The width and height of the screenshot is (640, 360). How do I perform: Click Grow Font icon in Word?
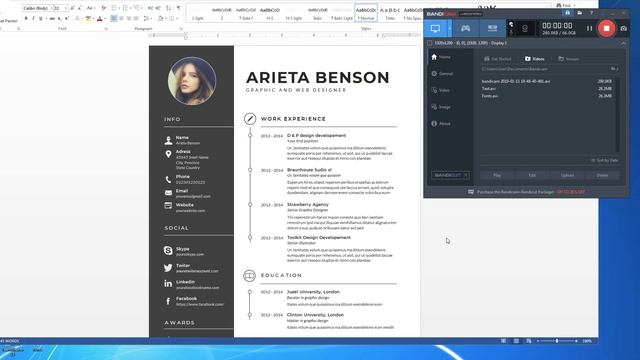(73, 8)
